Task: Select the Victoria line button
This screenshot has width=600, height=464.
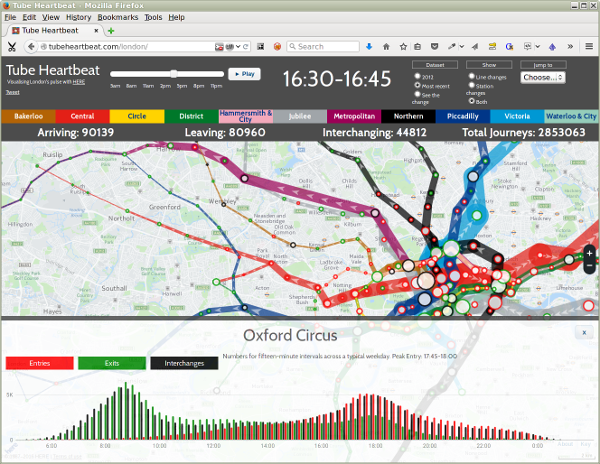Action: [x=517, y=116]
